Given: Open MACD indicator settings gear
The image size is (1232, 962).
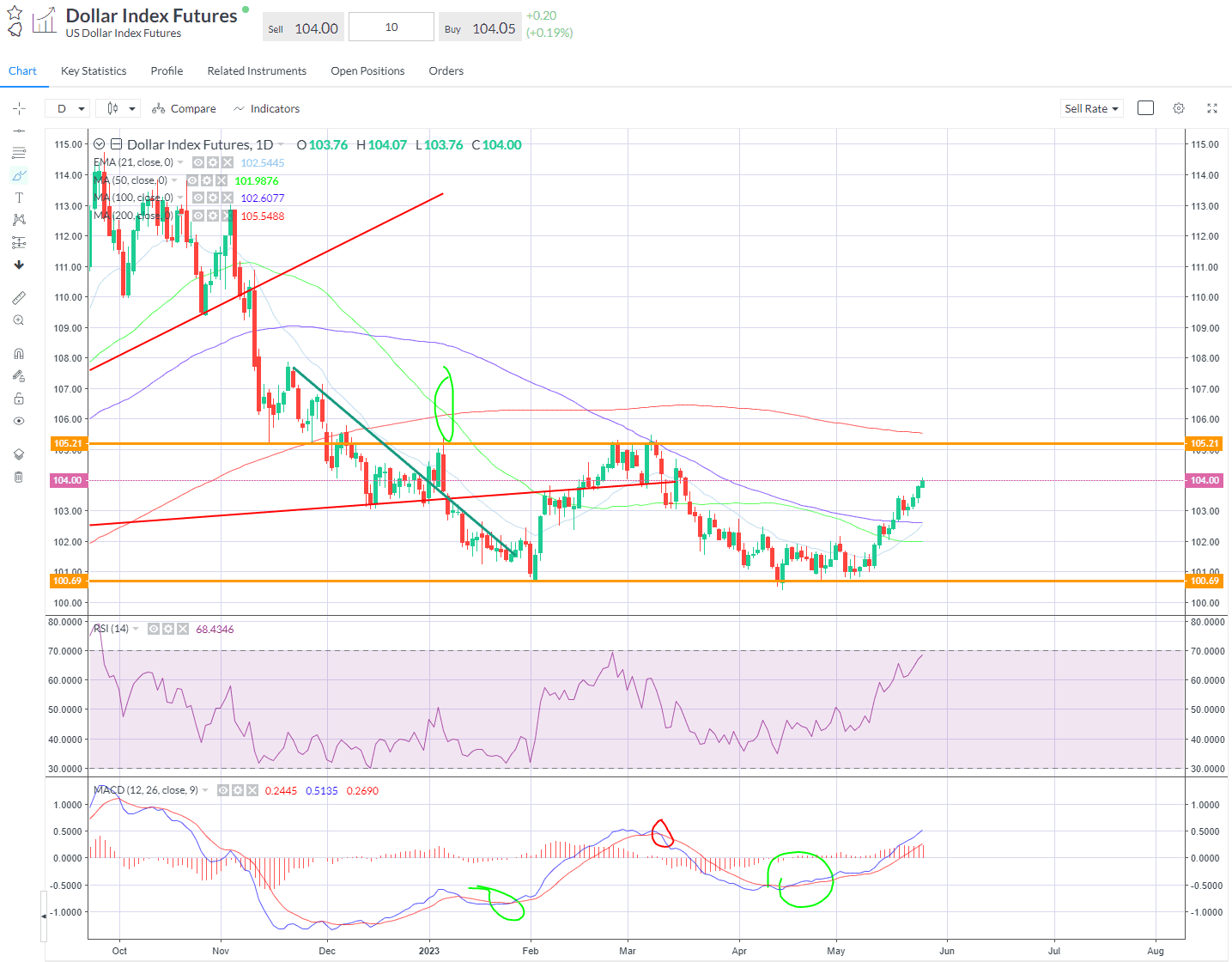Looking at the screenshot, I should coord(238,790).
